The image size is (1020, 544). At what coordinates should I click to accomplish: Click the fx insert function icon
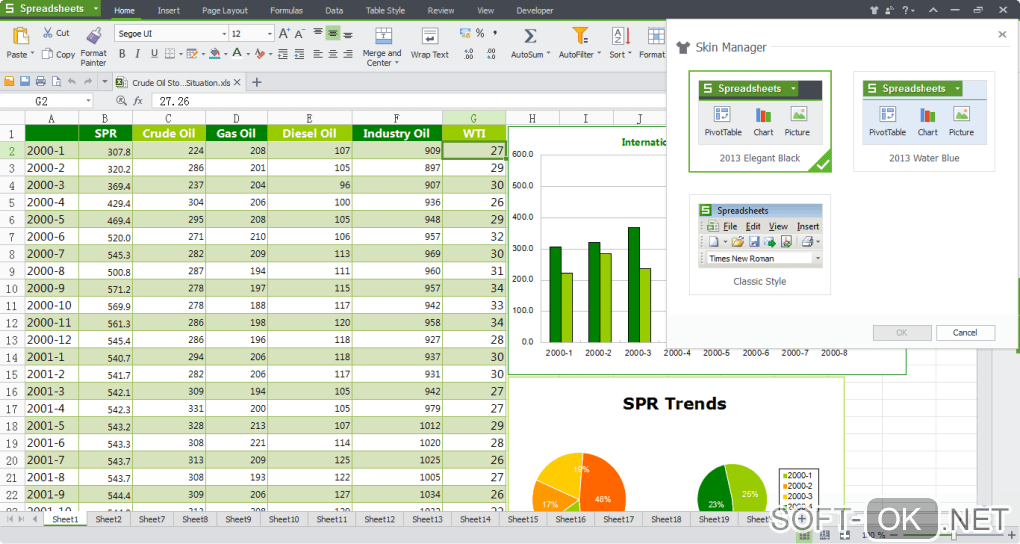coord(138,101)
